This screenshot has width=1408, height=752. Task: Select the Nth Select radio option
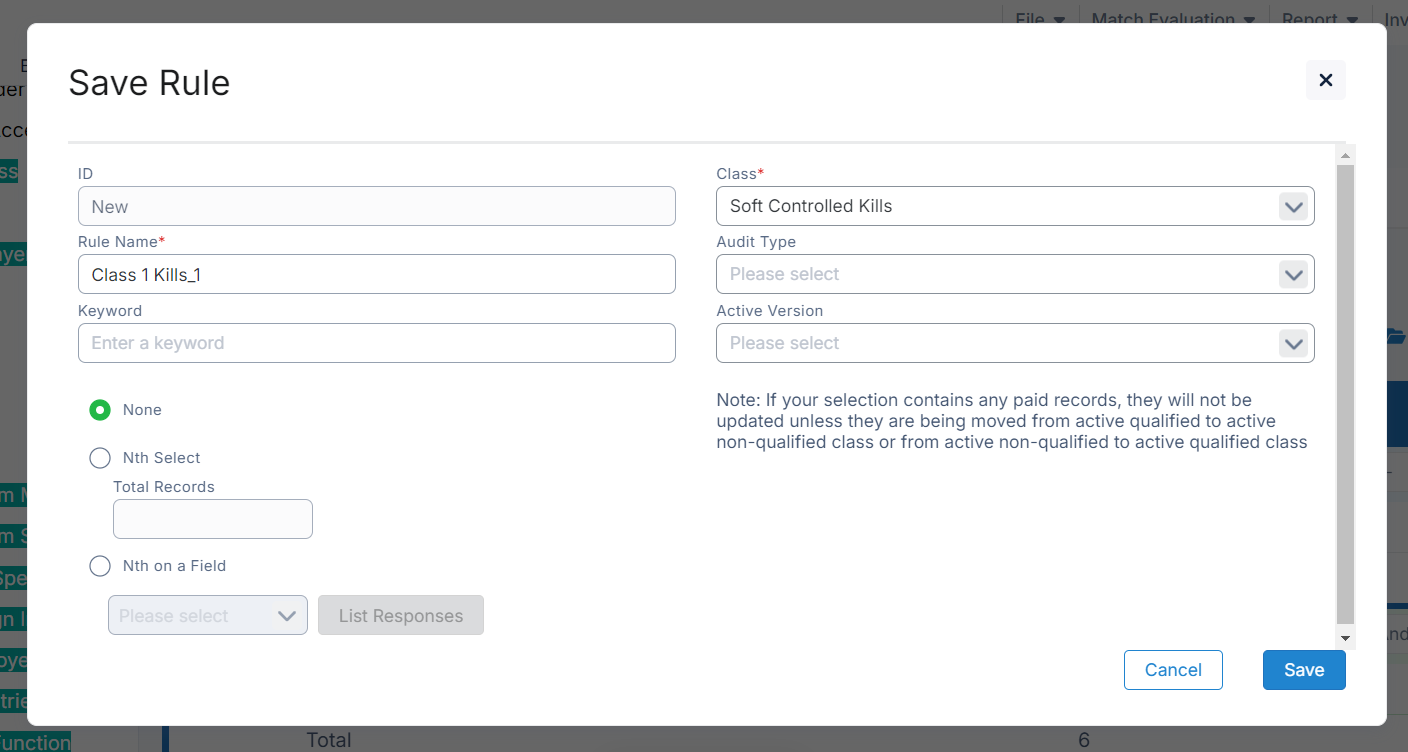[100, 458]
